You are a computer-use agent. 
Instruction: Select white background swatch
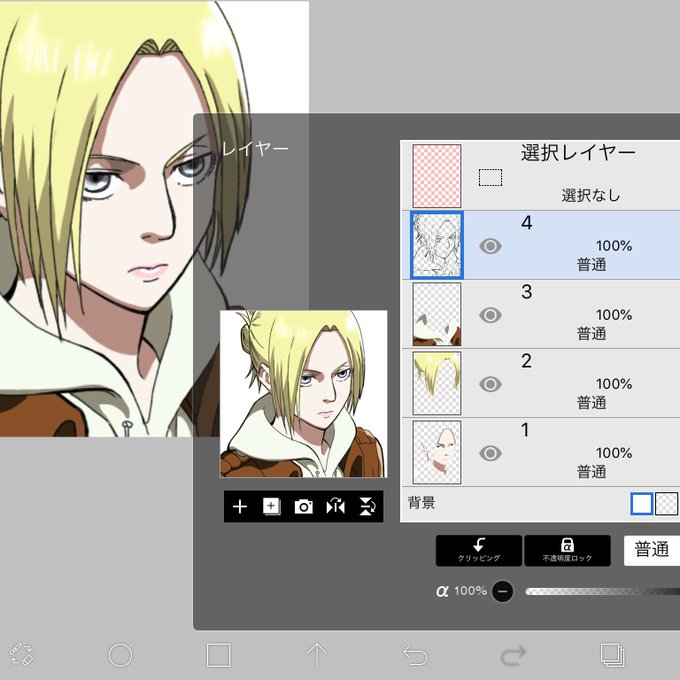(642, 504)
